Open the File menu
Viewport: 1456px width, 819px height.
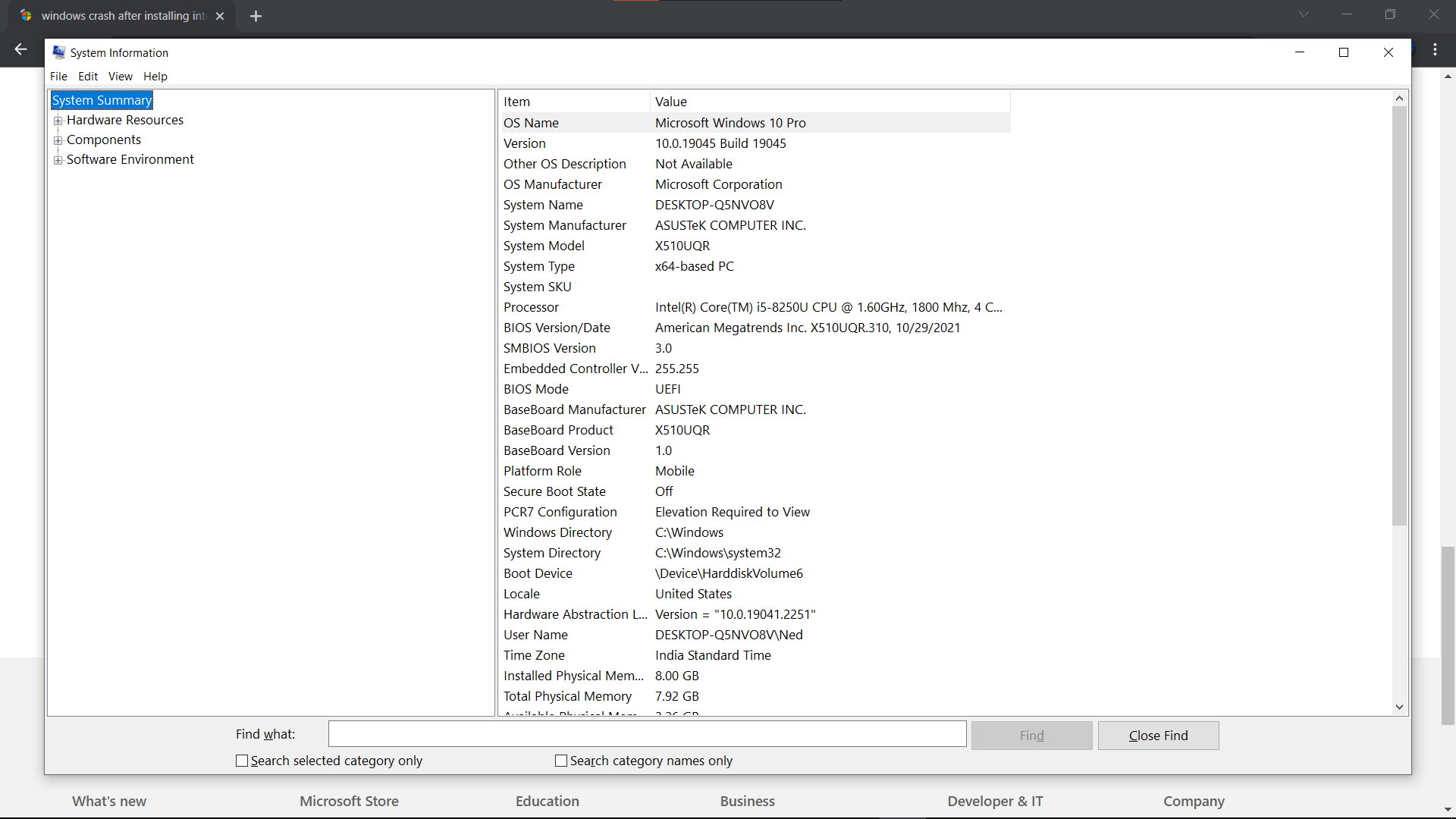pos(58,77)
